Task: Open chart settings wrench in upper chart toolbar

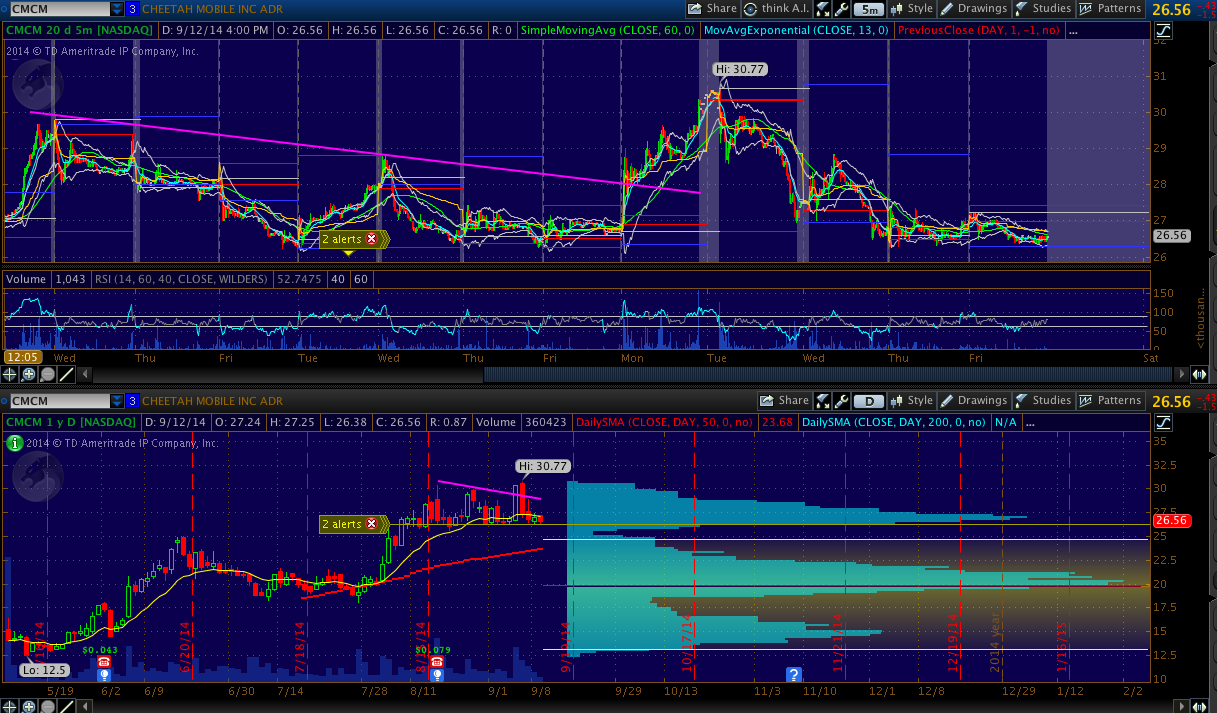Action: [842, 9]
